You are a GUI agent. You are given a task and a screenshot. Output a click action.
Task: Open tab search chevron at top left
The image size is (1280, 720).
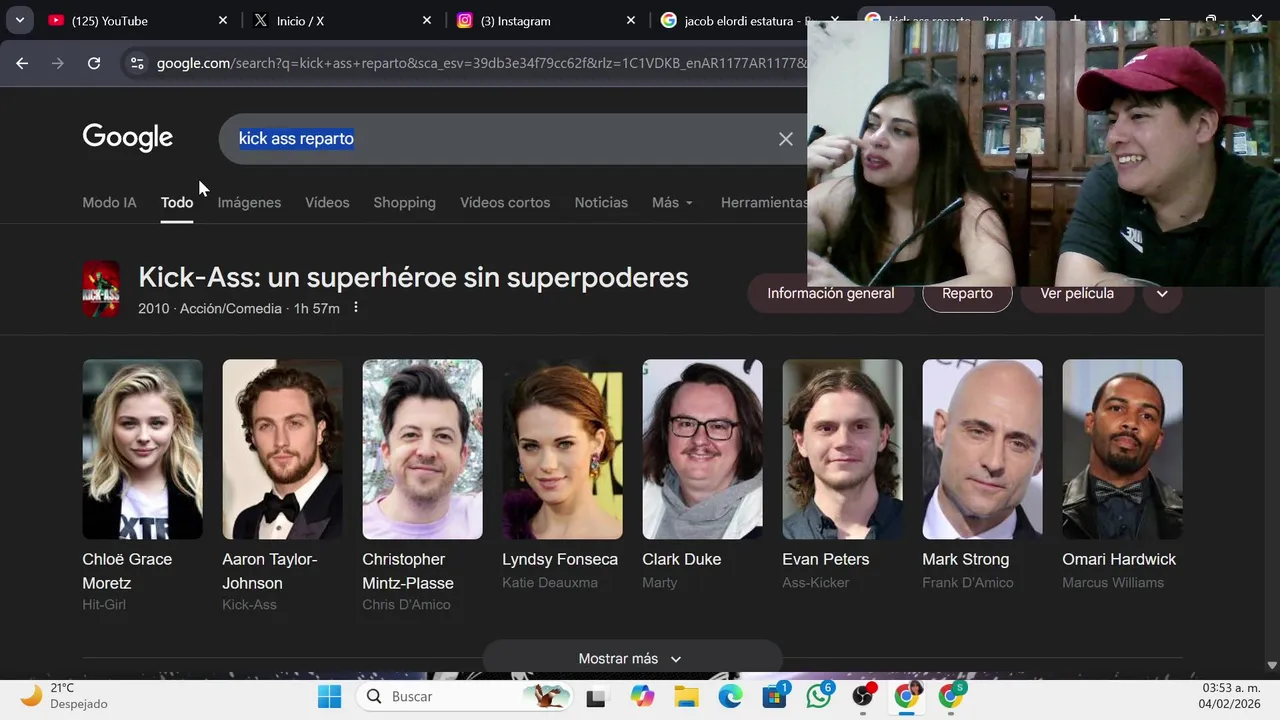[19, 20]
